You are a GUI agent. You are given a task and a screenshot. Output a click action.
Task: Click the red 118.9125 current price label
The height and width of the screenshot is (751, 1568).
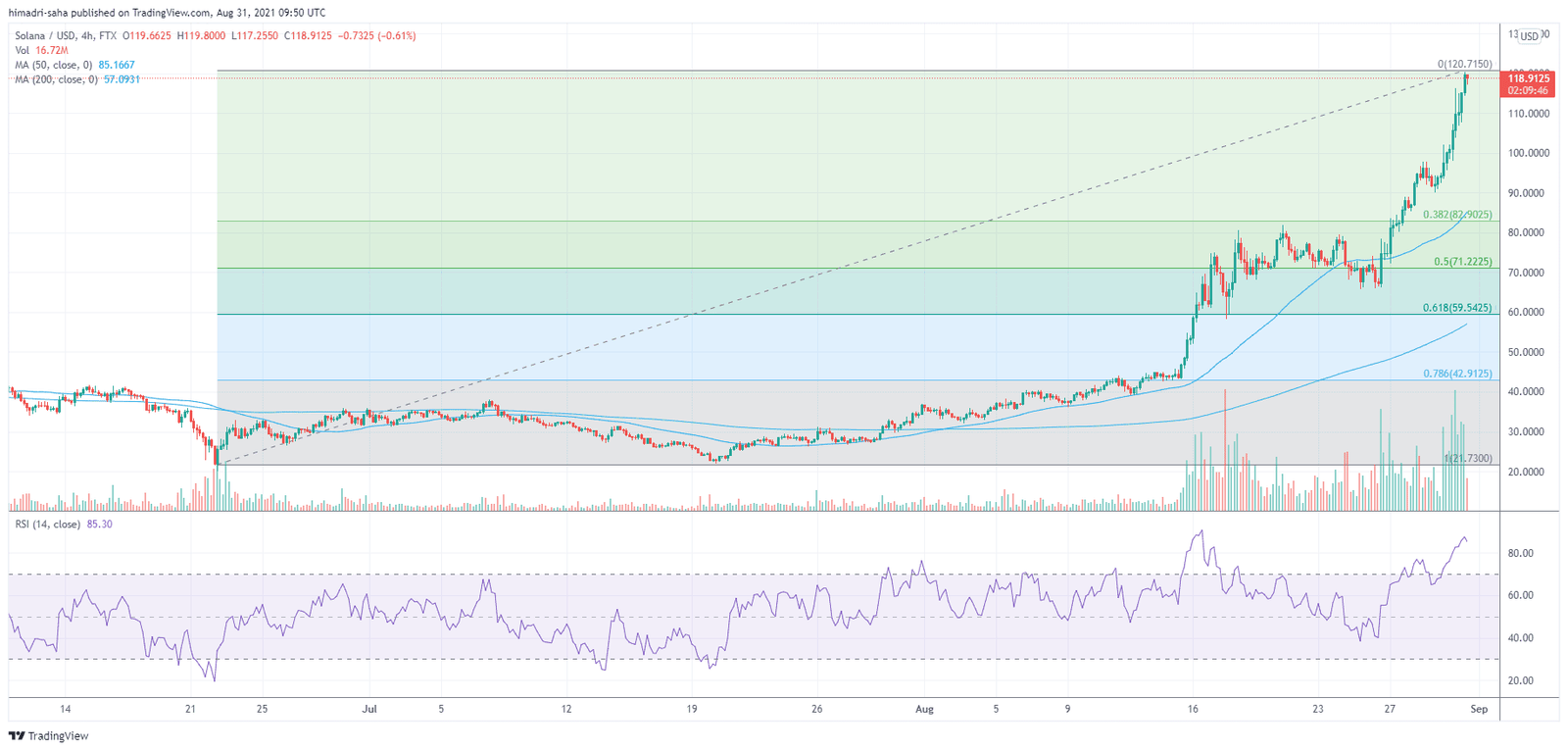pos(1528,78)
